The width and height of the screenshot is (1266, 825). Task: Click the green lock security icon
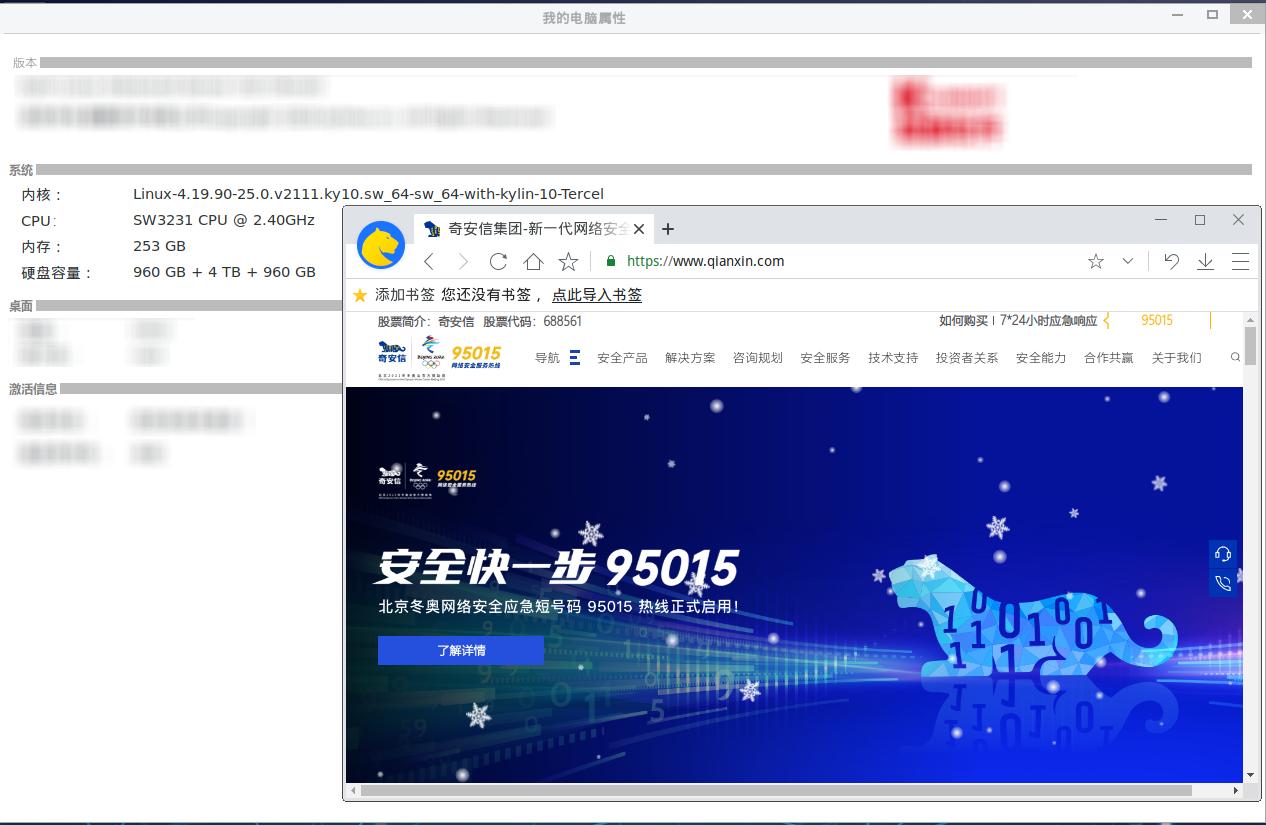point(611,261)
